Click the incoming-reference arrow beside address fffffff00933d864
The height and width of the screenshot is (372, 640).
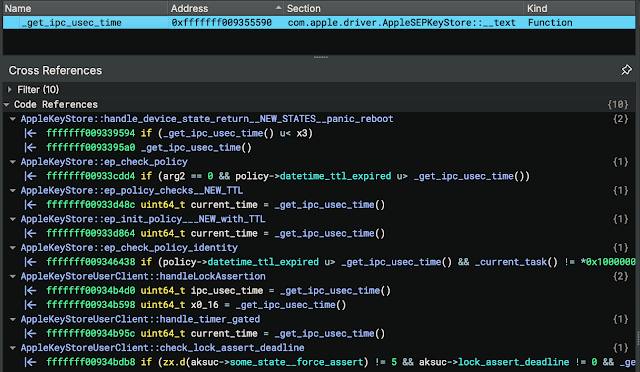click(x=30, y=233)
